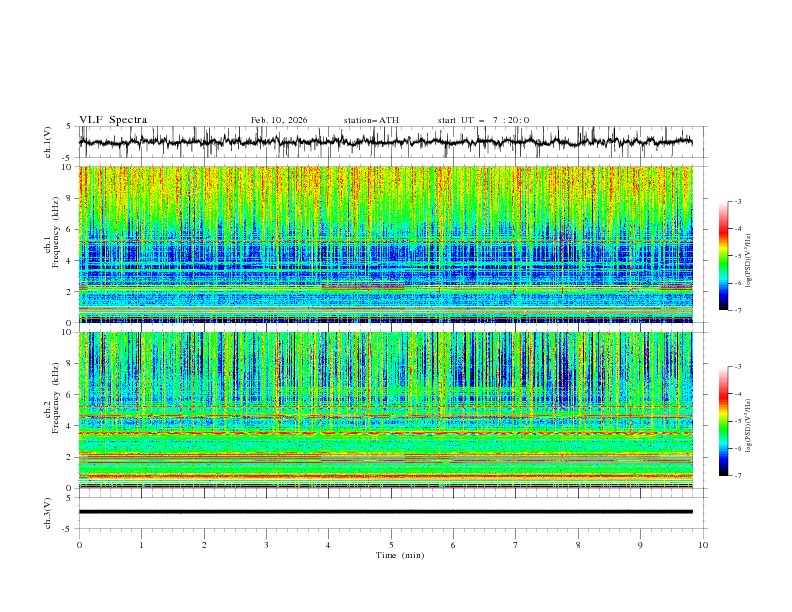Click the thick black ch.3 voltage trace
The height and width of the screenshot is (612, 792).
pos(386,512)
